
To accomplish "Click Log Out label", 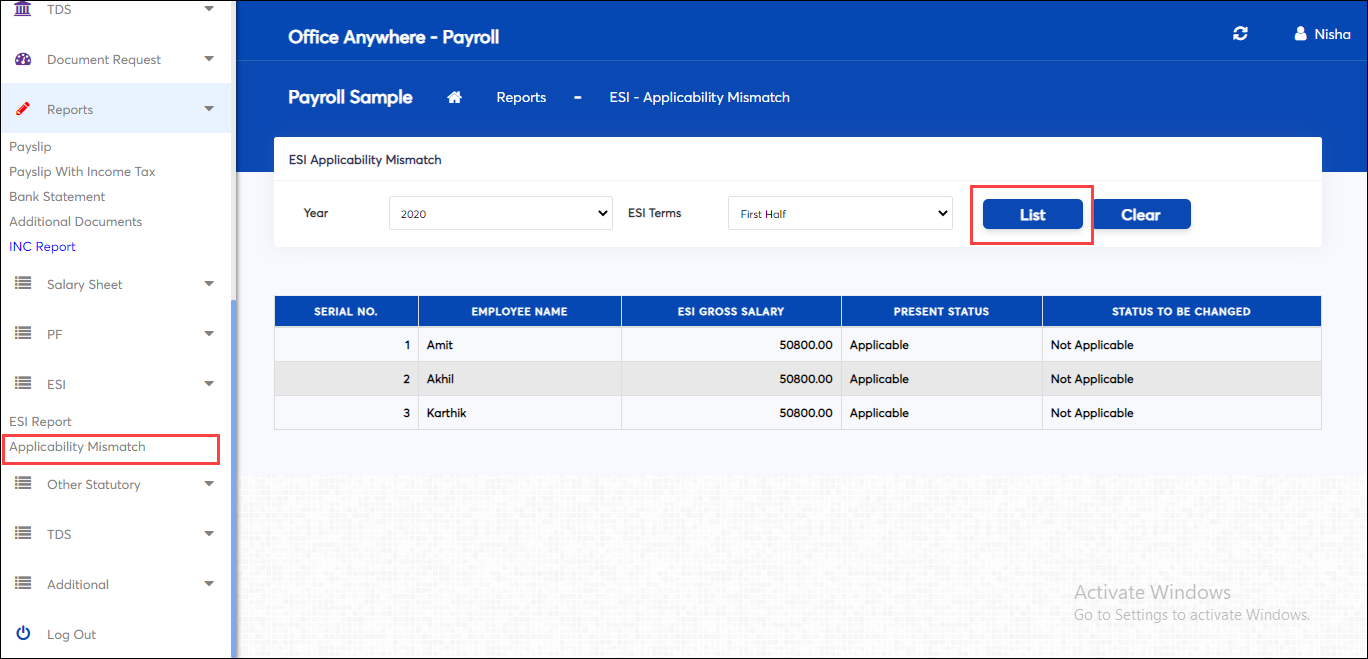I will [x=71, y=634].
